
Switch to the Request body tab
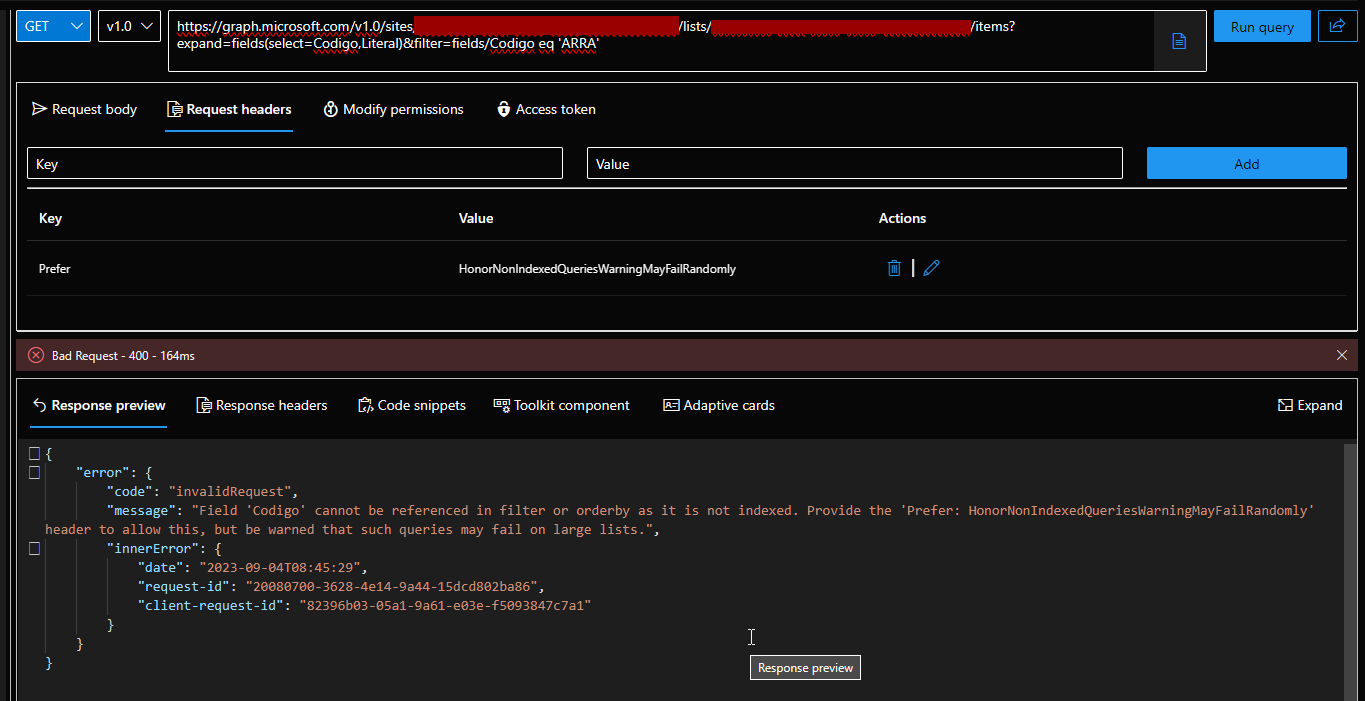(84, 109)
